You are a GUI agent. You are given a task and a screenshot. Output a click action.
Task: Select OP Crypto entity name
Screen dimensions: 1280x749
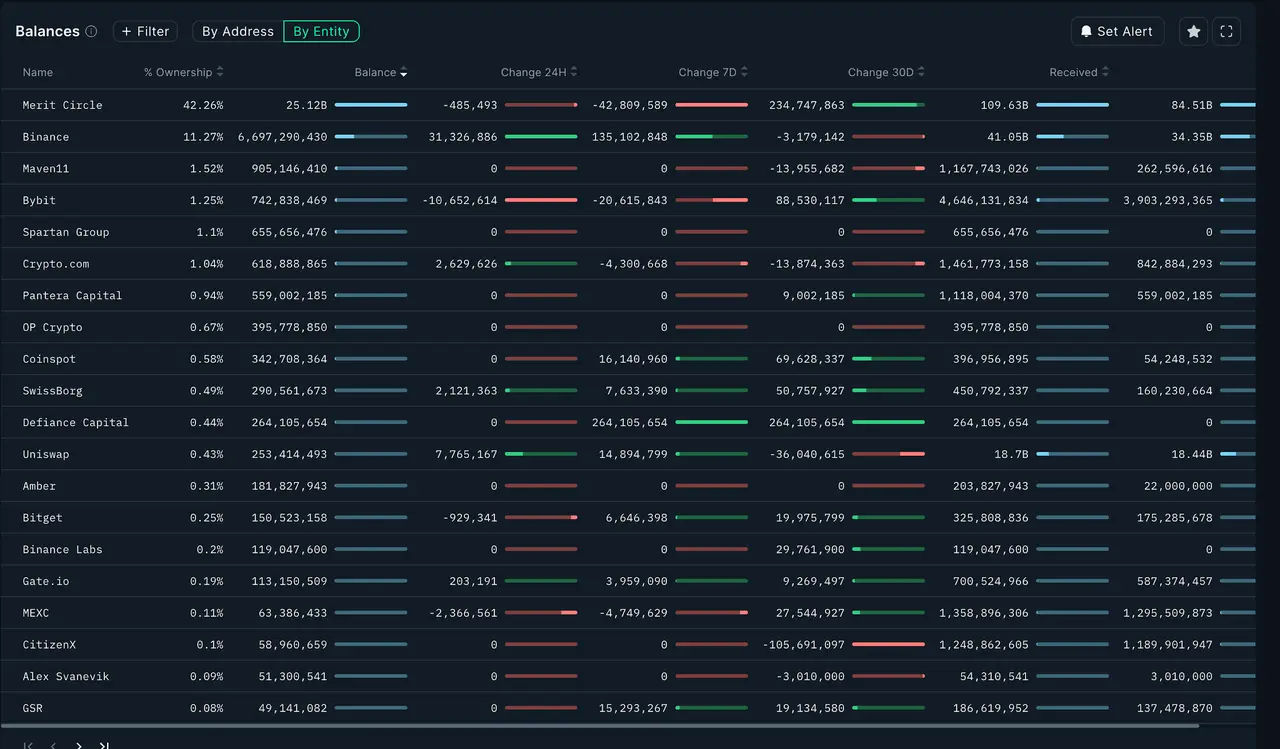pos(52,327)
